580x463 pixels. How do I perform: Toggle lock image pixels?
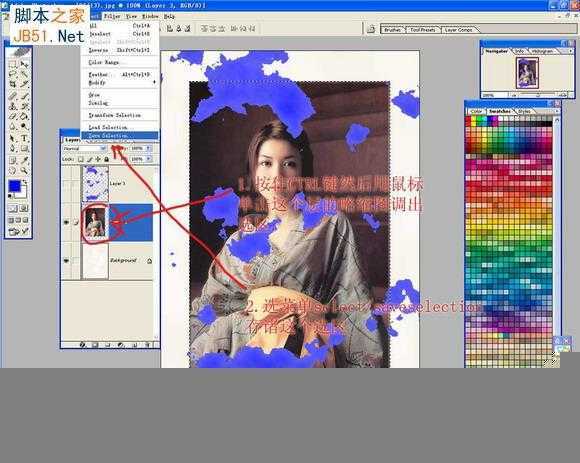(x=90, y=159)
